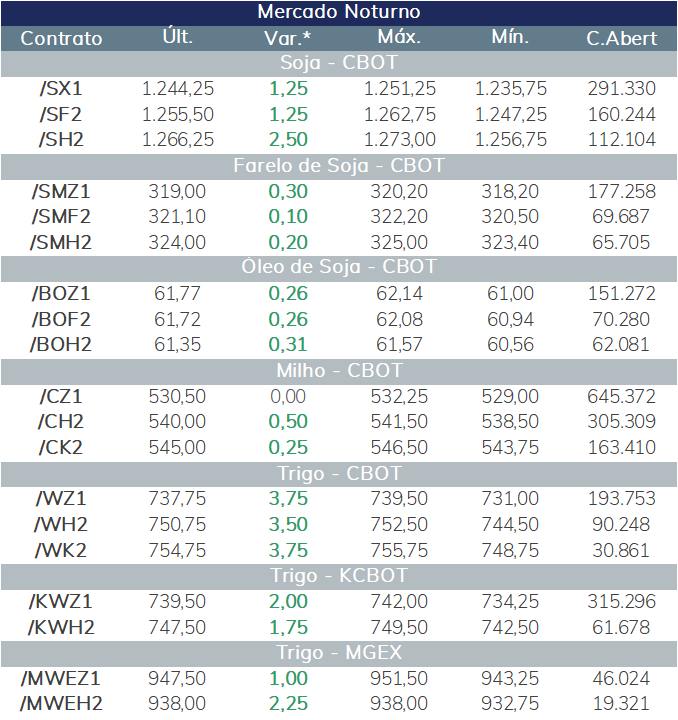
Task: Select the Contrato column header
Action: (x=61, y=39)
